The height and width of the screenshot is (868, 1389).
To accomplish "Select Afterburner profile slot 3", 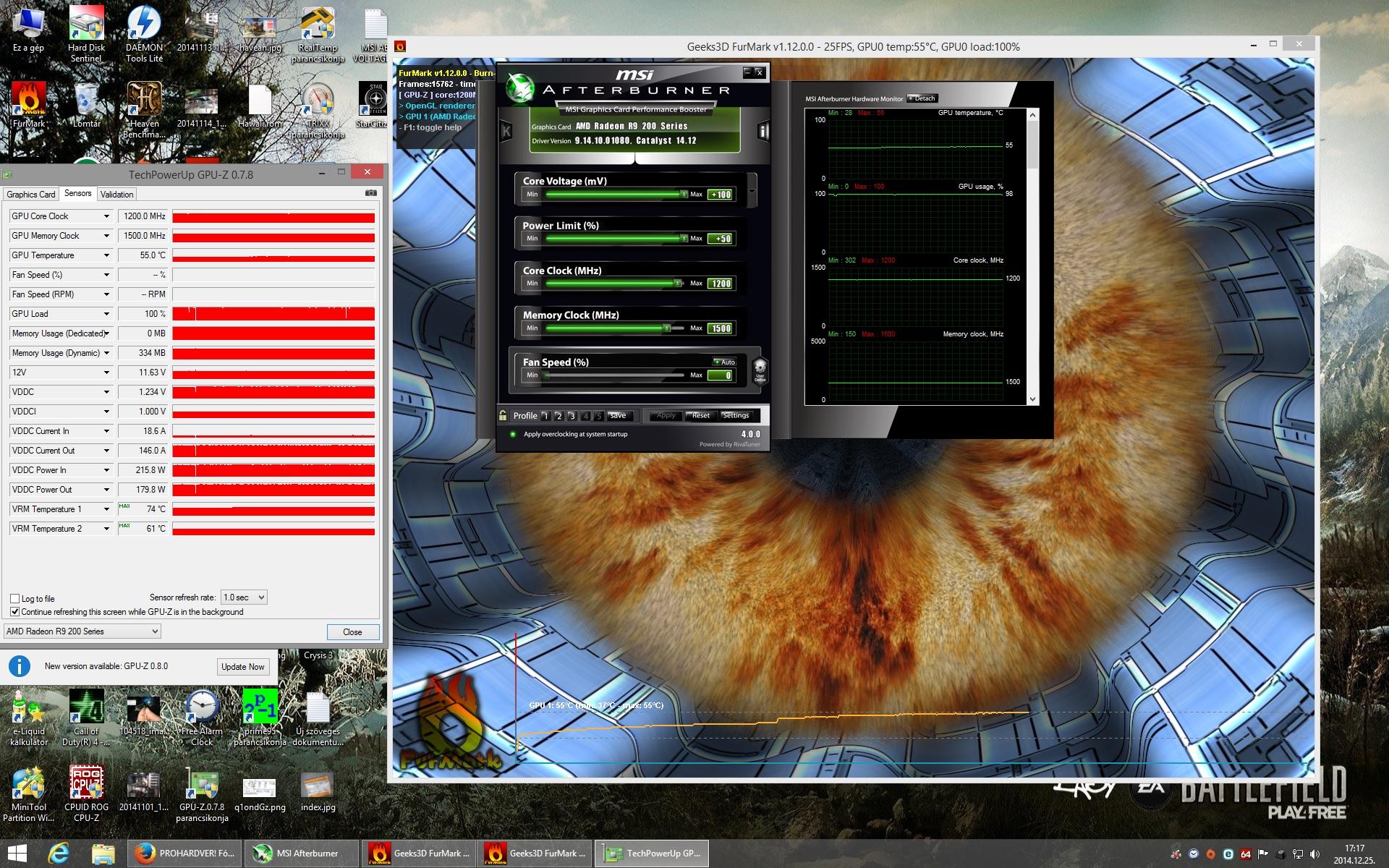I will [x=572, y=416].
